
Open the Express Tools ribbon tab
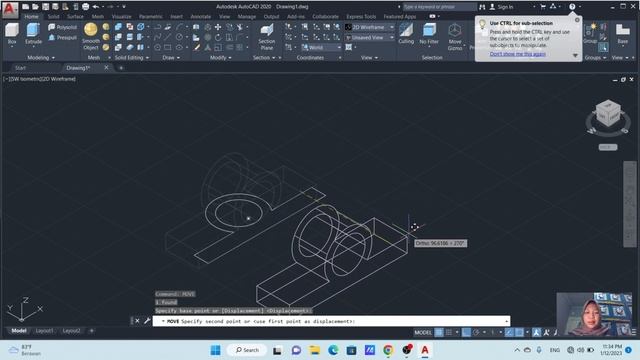point(361,16)
